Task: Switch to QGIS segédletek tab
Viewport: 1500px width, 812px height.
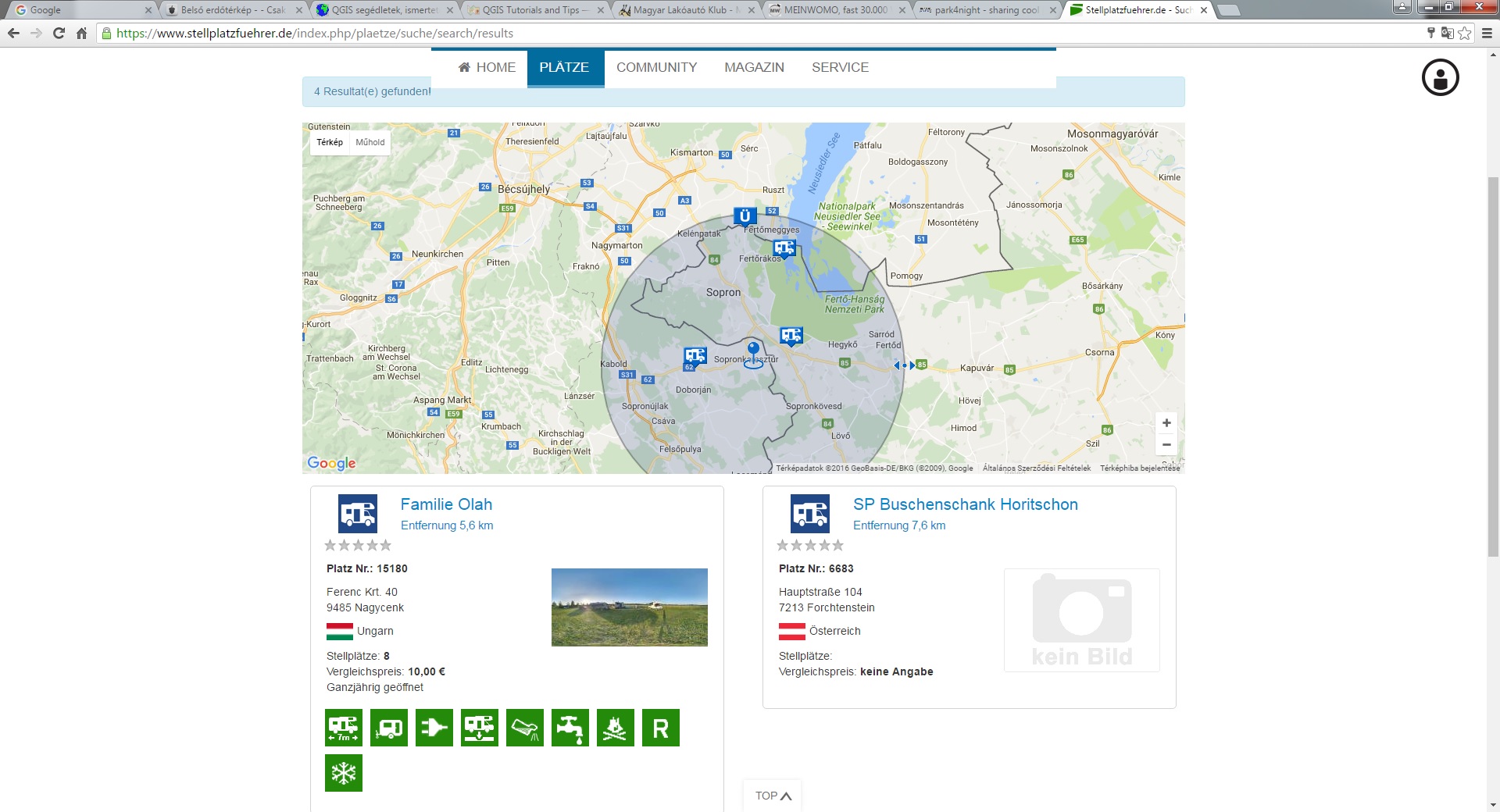Action: coord(384,10)
